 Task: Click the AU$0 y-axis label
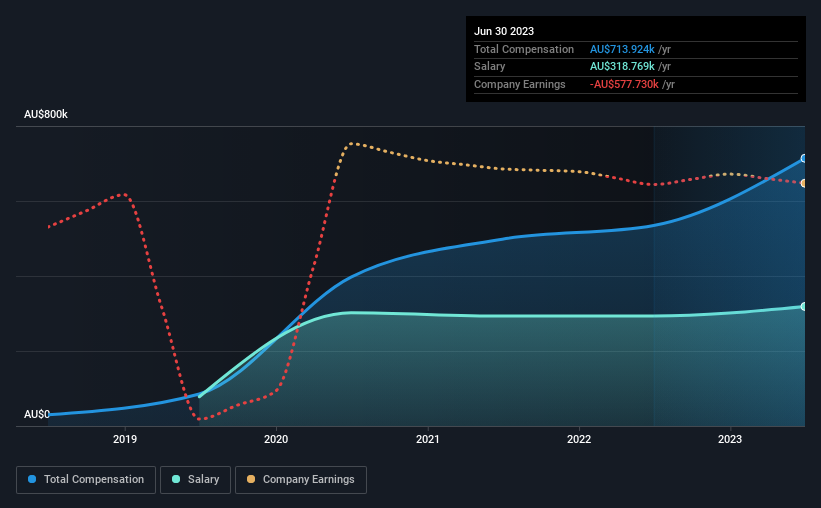(37, 414)
